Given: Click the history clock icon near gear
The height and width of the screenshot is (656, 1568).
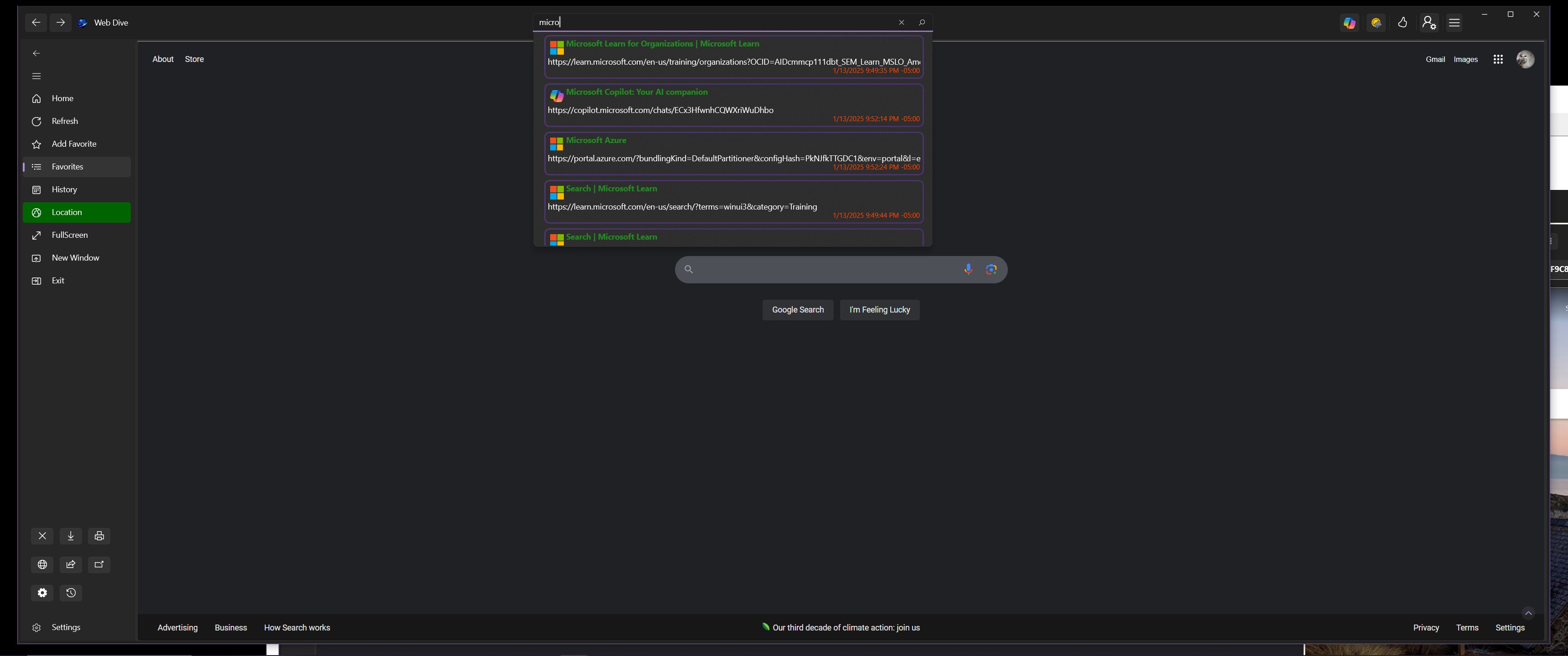Looking at the screenshot, I should point(71,593).
